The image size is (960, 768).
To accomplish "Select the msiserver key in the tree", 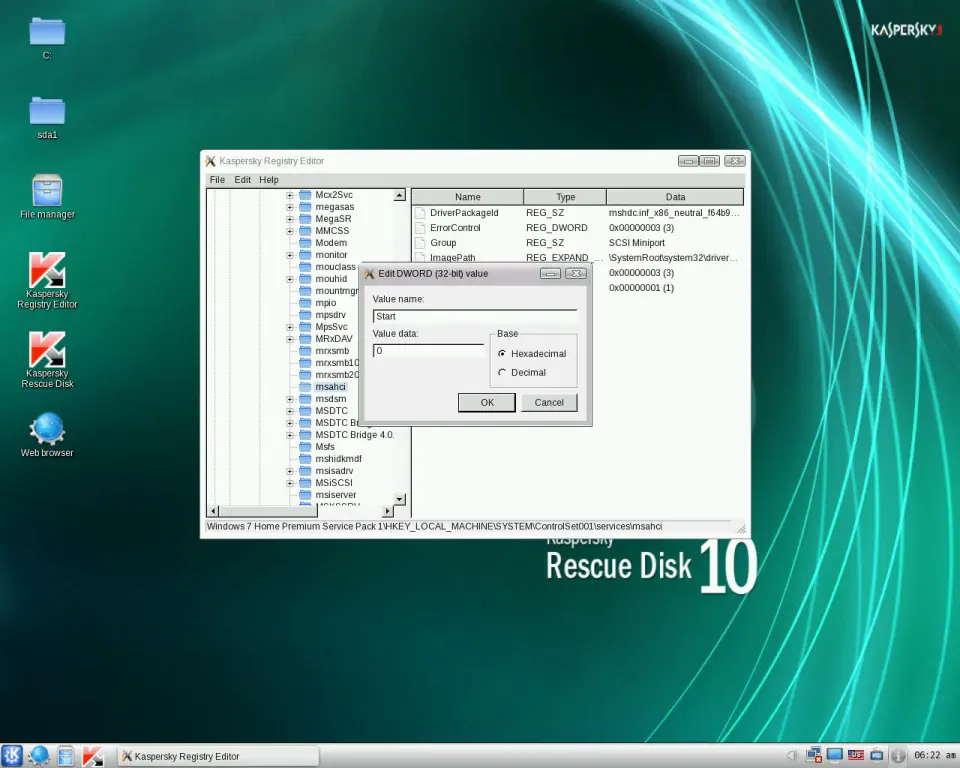I will click(x=336, y=495).
